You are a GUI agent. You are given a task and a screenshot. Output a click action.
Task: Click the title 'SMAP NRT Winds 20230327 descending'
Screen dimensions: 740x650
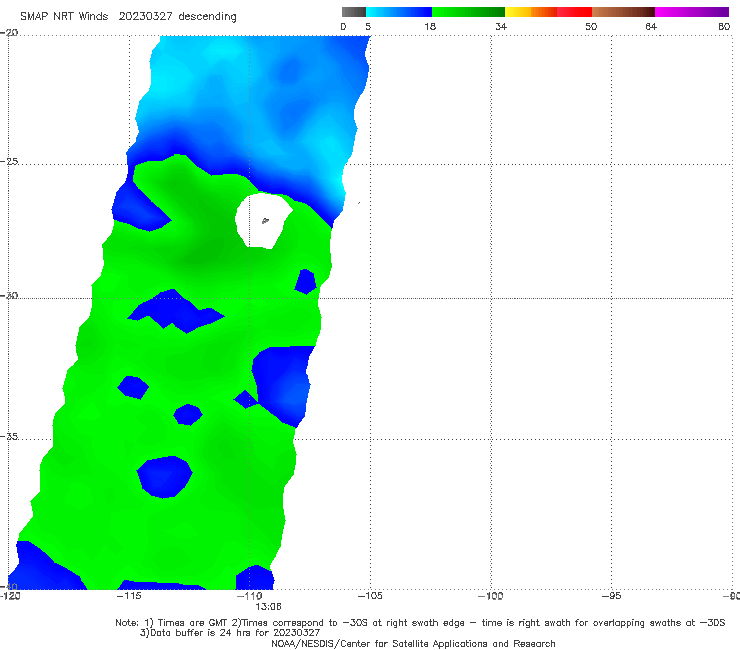pyautogui.click(x=128, y=16)
